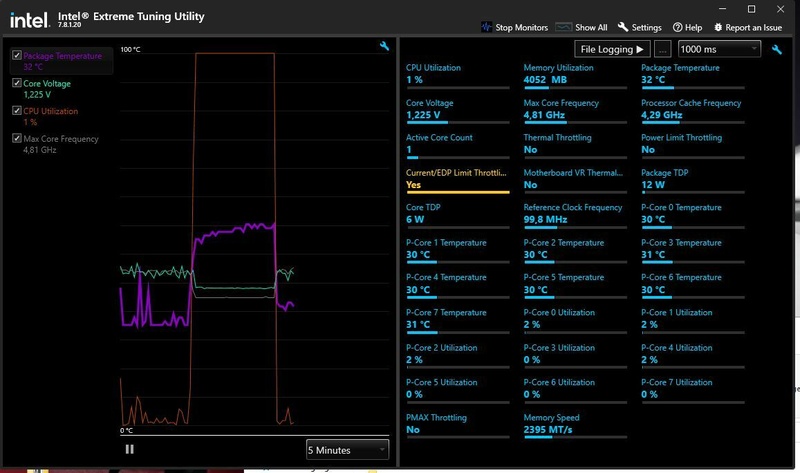Start File Logging
The height and width of the screenshot is (473, 800).
(612, 49)
